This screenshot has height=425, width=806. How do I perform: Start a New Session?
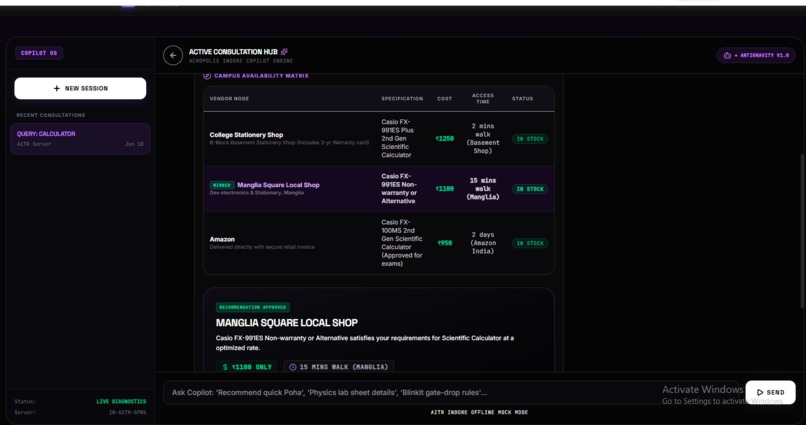click(80, 88)
